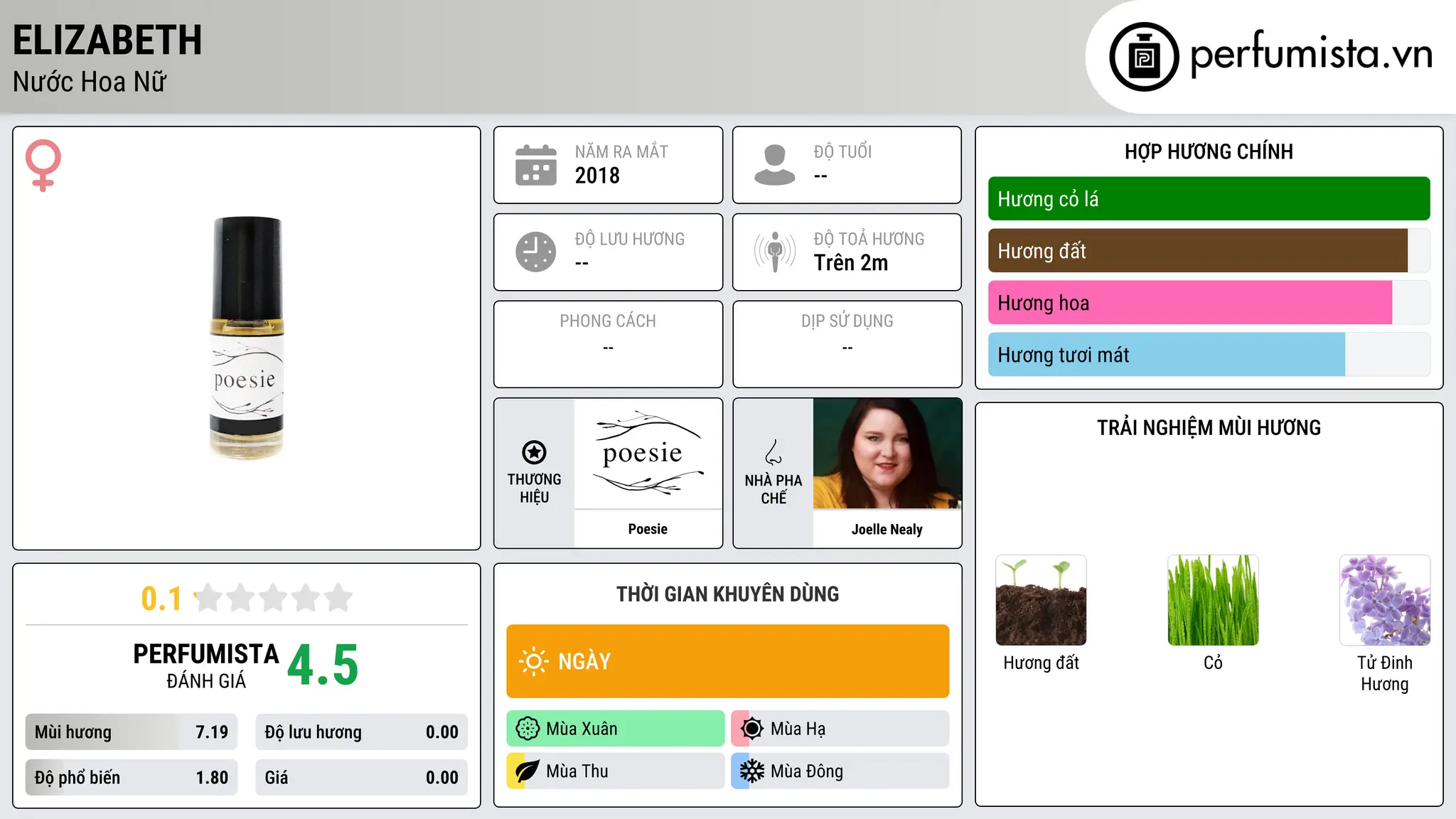Click the person icon beside Độ Tuổi
1456x819 pixels.
775,165
